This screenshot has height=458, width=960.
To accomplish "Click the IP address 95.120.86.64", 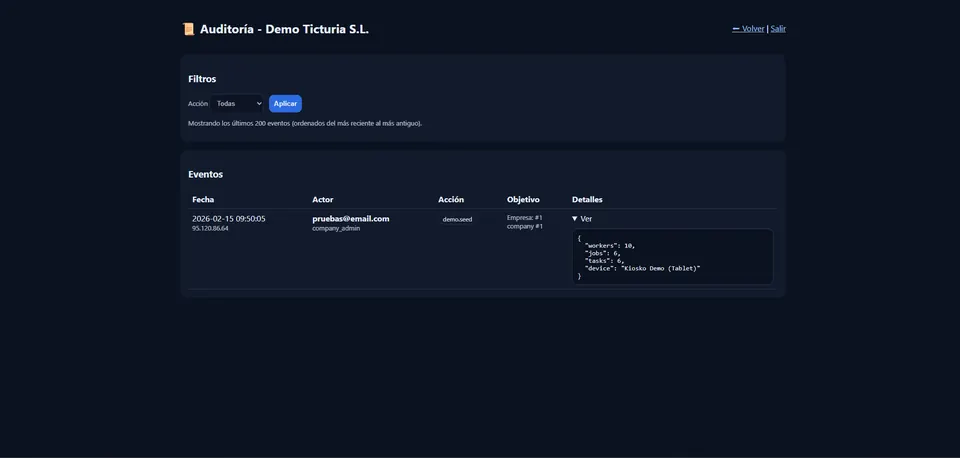I will coord(210,228).
